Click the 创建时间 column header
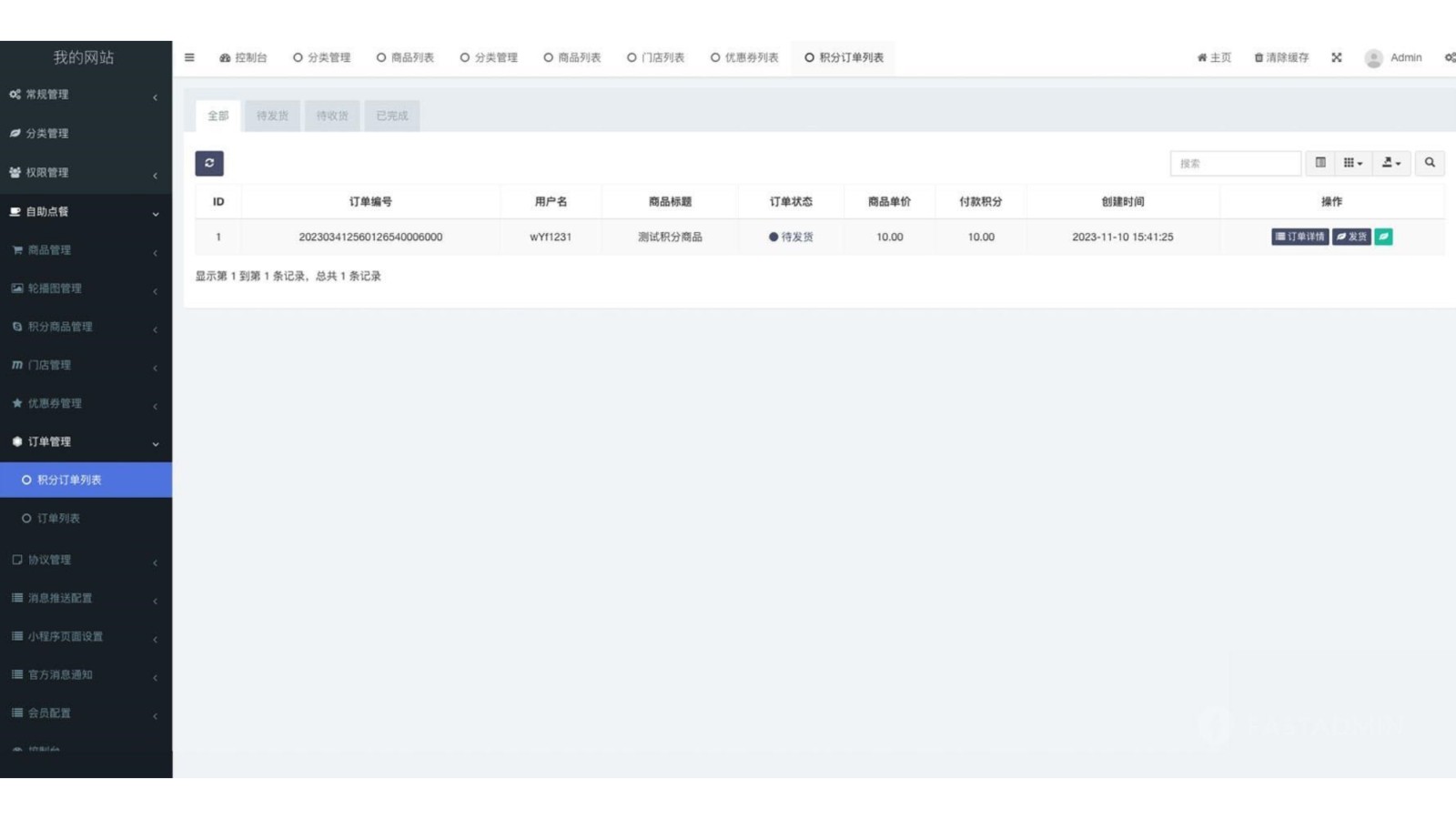Viewport: 1456px width, 819px height. pyautogui.click(x=1122, y=201)
